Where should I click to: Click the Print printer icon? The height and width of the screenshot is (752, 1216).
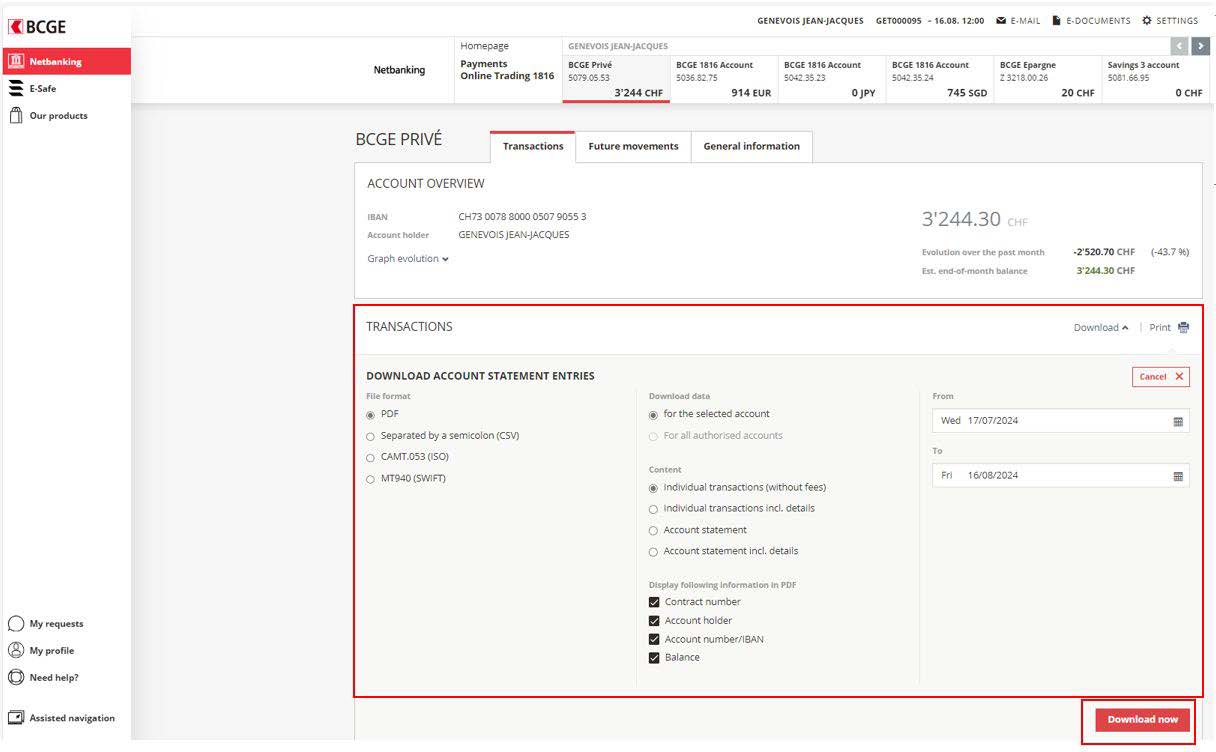tap(1184, 328)
